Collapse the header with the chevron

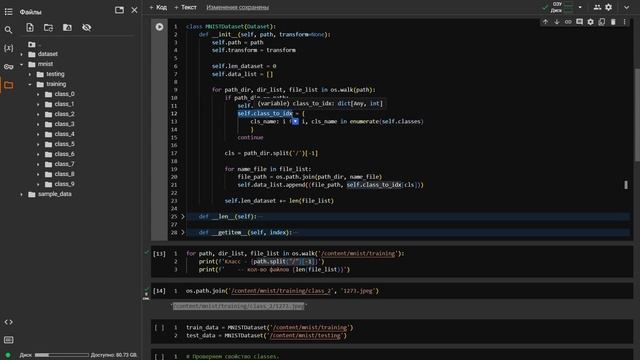coord(627,7)
